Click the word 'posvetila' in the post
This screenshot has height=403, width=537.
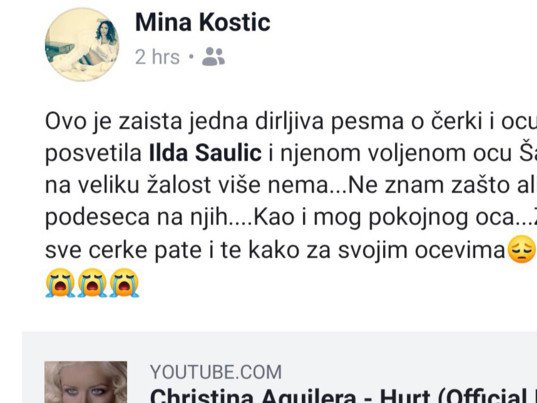coord(93,154)
